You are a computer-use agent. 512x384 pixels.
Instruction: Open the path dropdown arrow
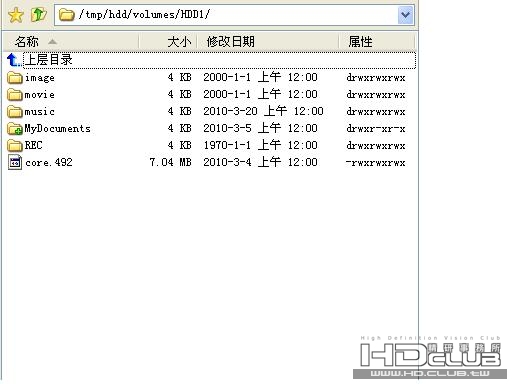[x=405, y=15]
